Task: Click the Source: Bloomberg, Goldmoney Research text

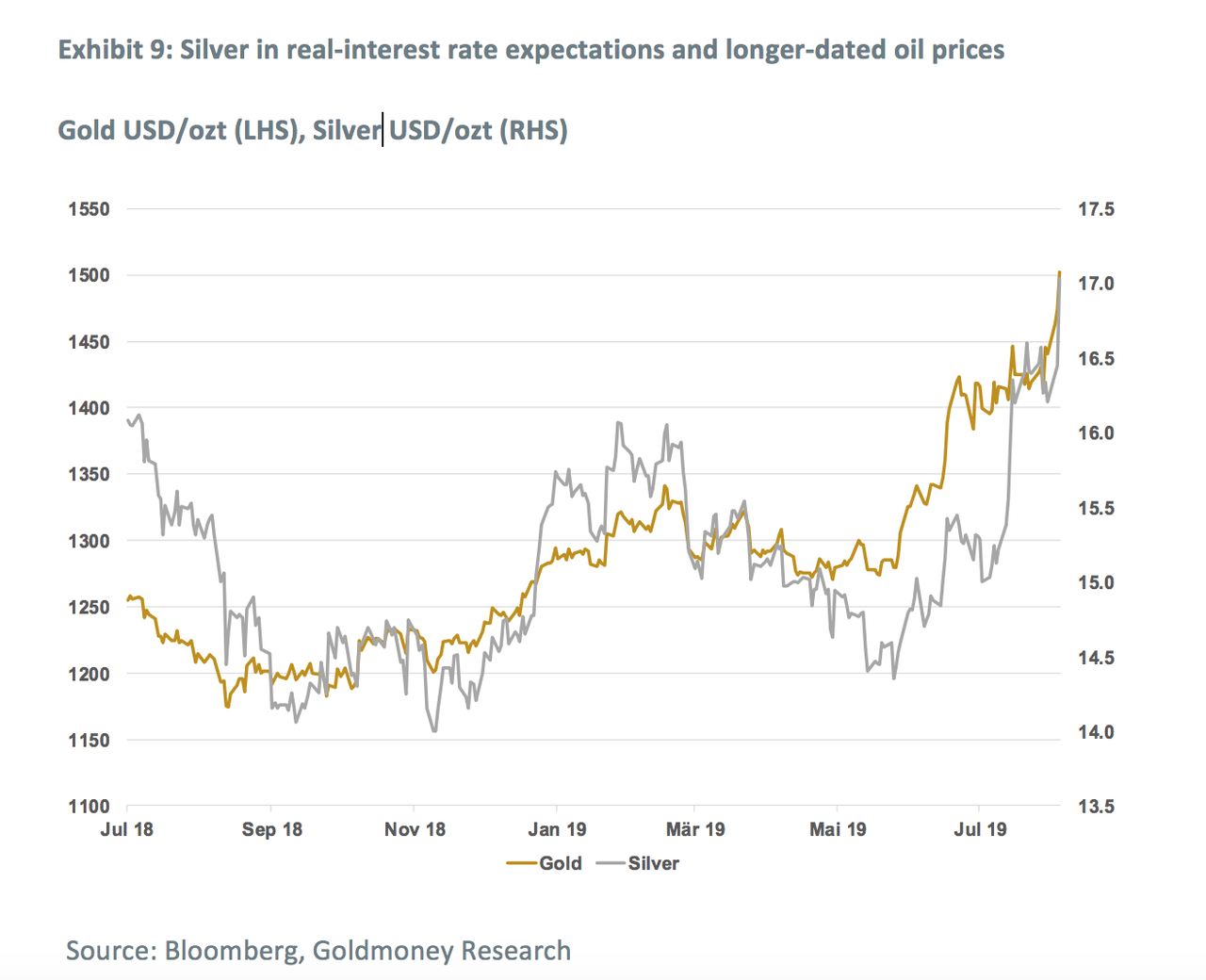Action: tap(318, 950)
